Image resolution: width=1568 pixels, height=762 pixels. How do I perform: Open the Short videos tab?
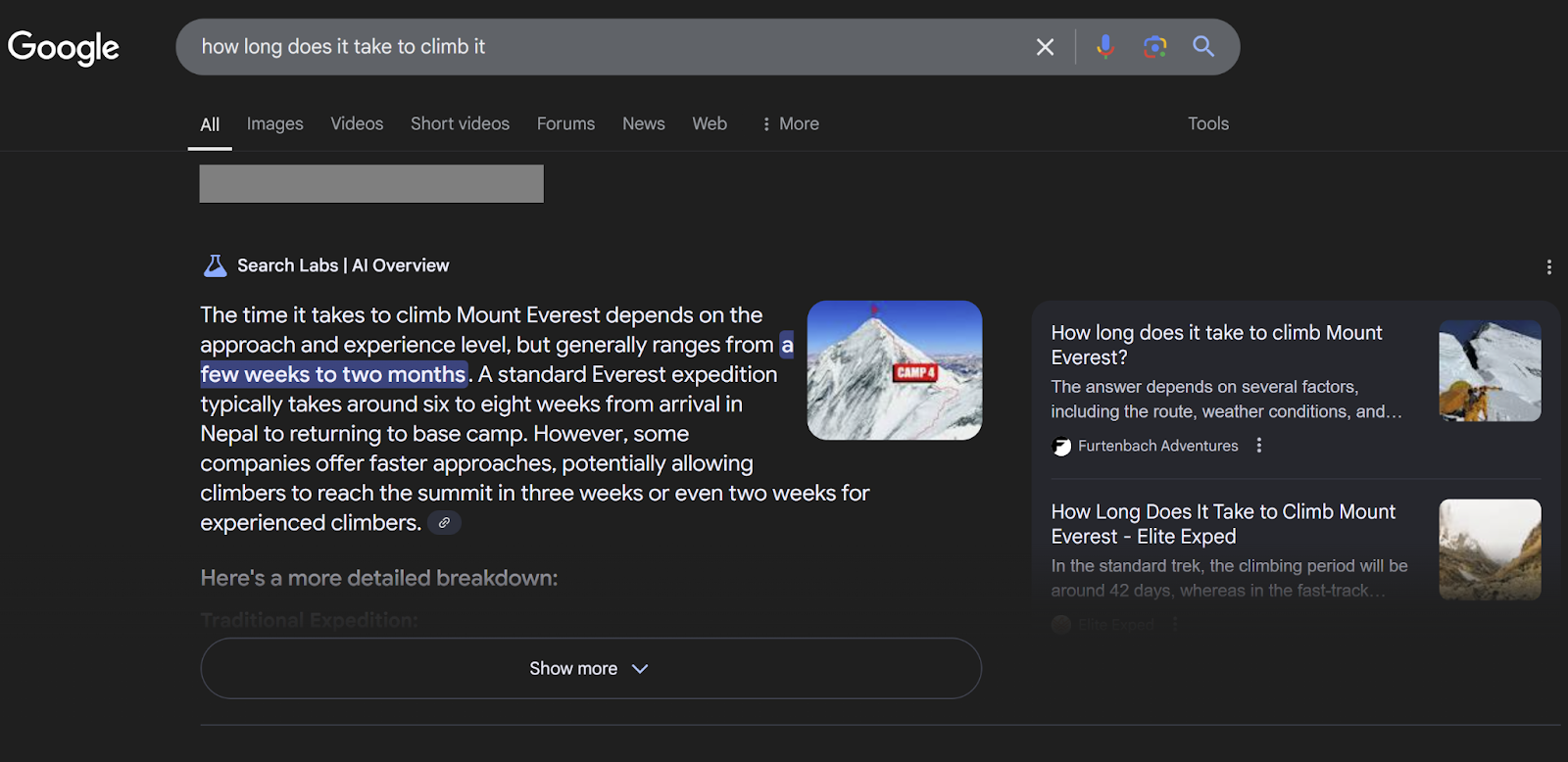coord(460,123)
